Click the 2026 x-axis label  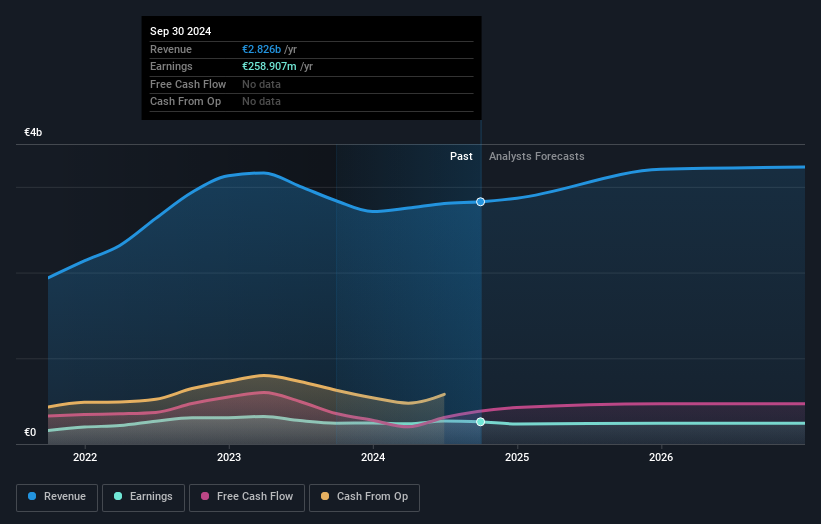pos(661,457)
